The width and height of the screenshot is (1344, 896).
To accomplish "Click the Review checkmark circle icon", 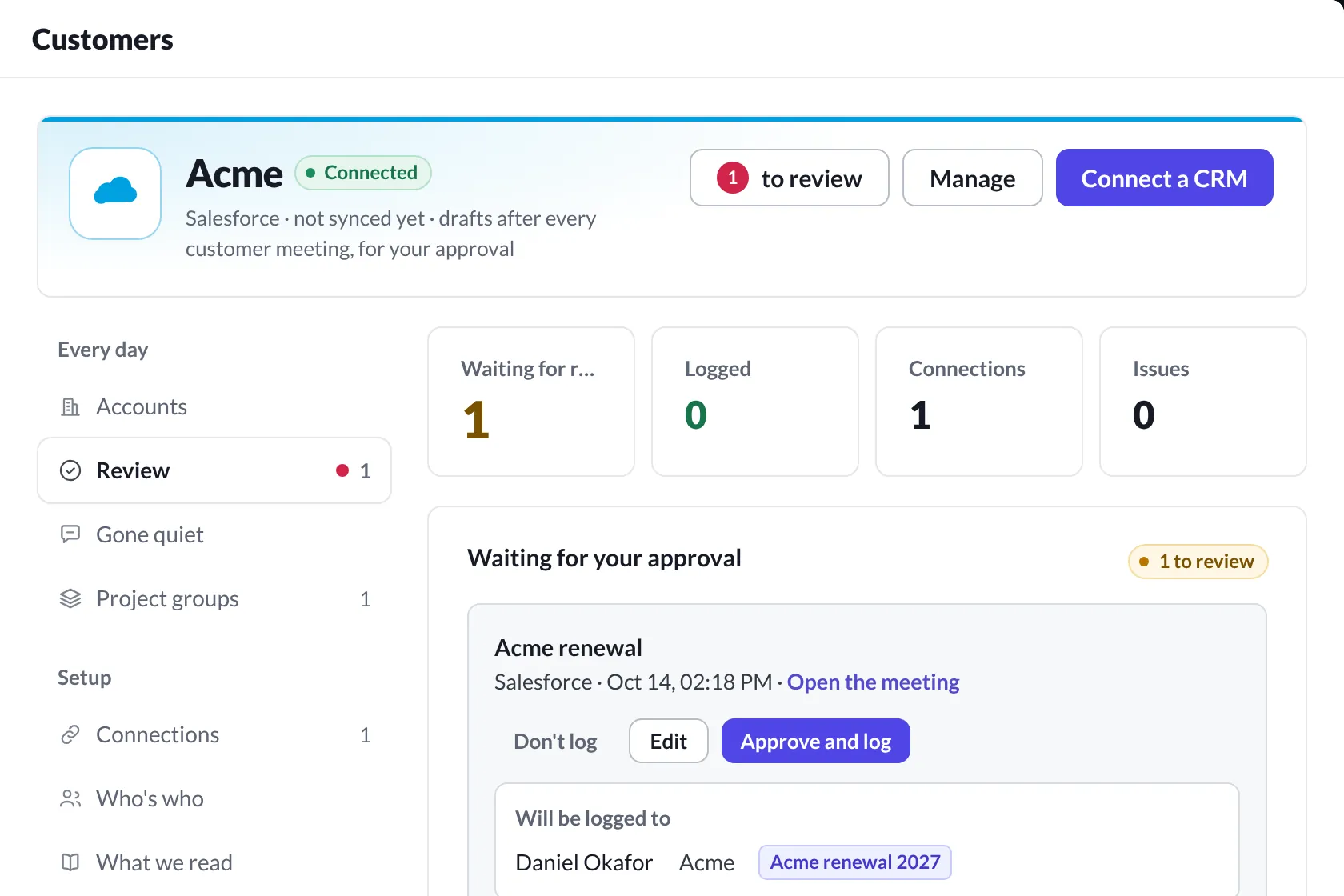I will (x=70, y=470).
